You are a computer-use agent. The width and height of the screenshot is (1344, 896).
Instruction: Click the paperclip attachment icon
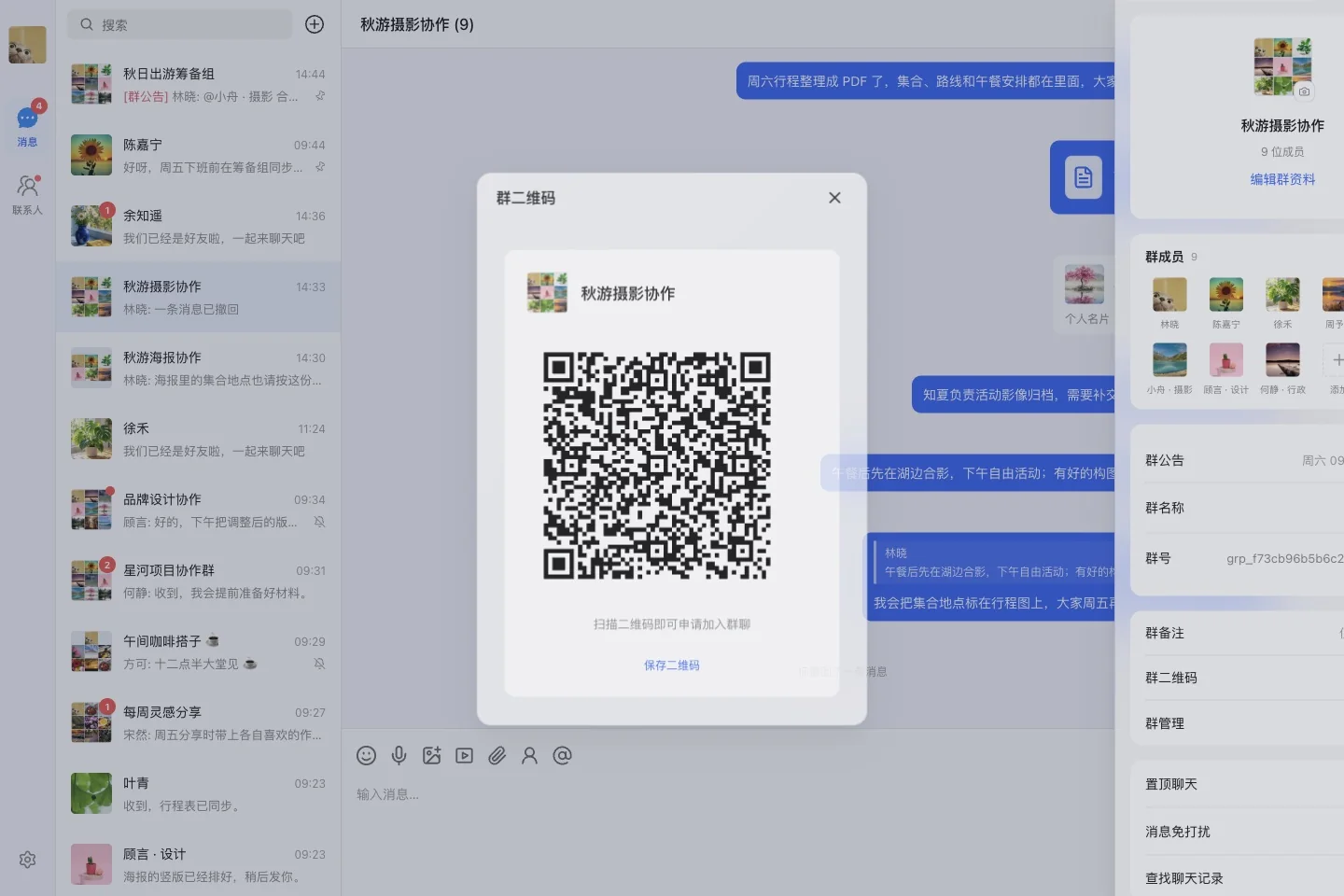(497, 755)
